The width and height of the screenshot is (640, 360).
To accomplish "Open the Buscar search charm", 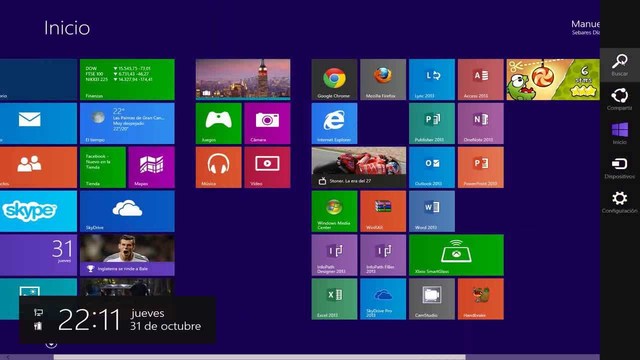I will 620,65.
